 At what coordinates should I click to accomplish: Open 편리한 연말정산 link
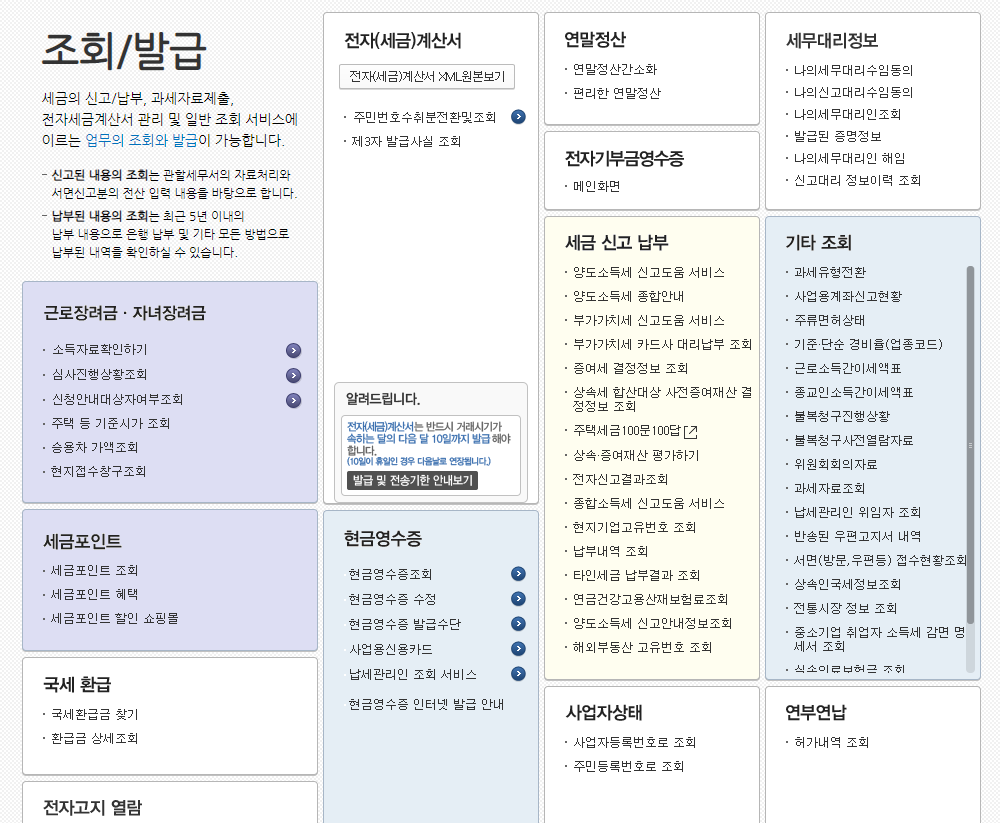[617, 94]
